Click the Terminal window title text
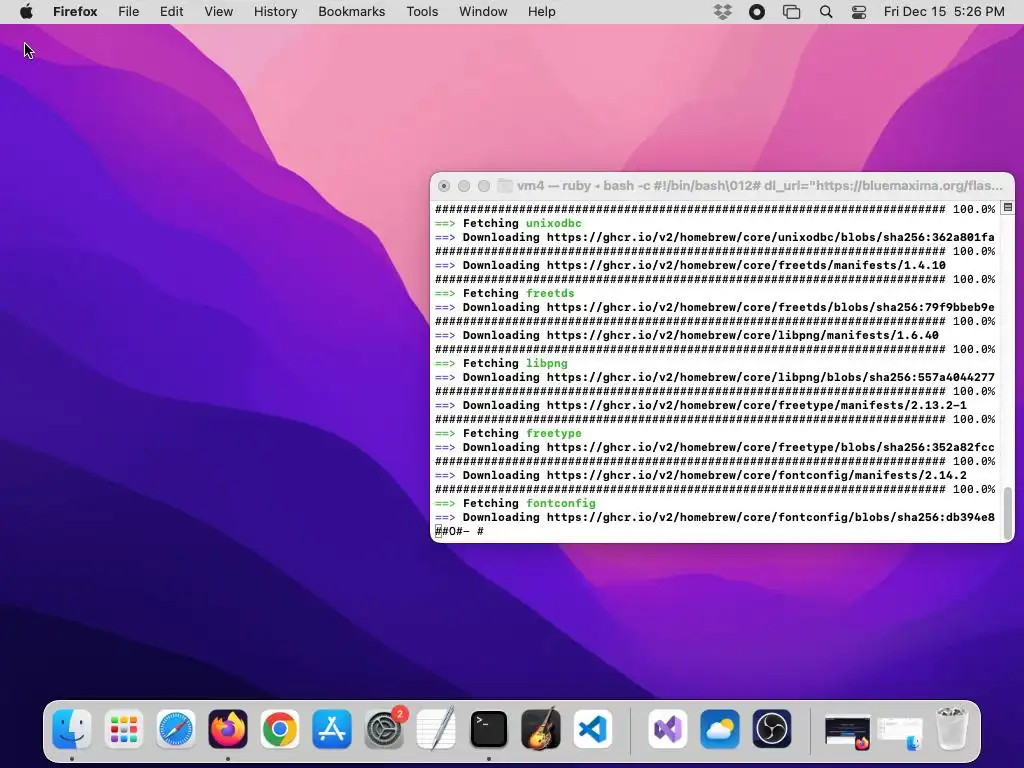Image resolution: width=1024 pixels, height=768 pixels. [x=760, y=185]
